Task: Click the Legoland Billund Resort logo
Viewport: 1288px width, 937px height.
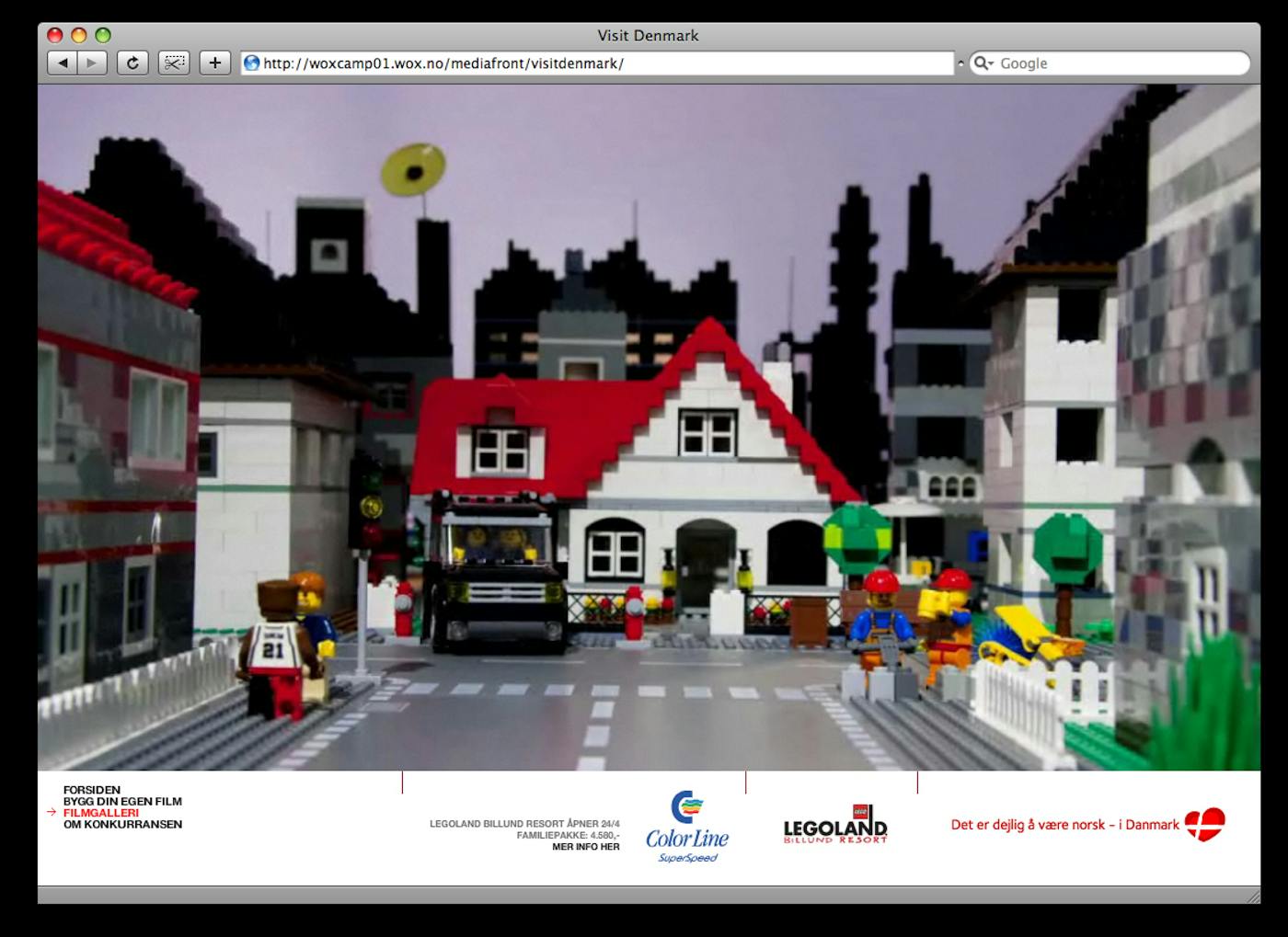Action: [835, 824]
